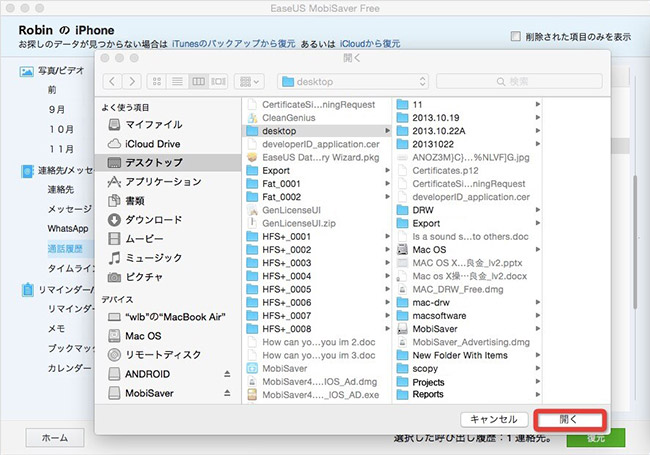Eject the MobiSaver volume
The width and height of the screenshot is (650, 455).
click(227, 393)
